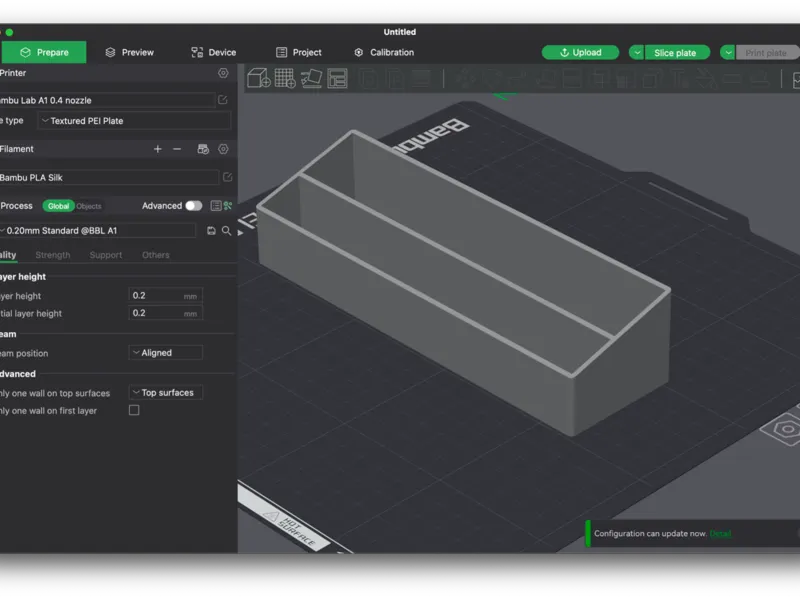
Task: Add a model with the cube icon
Action: point(259,78)
